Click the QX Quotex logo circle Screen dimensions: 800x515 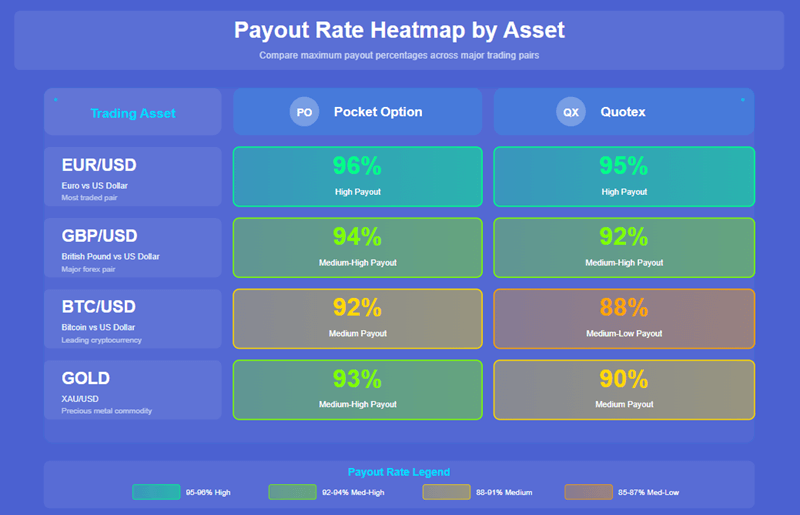571,112
